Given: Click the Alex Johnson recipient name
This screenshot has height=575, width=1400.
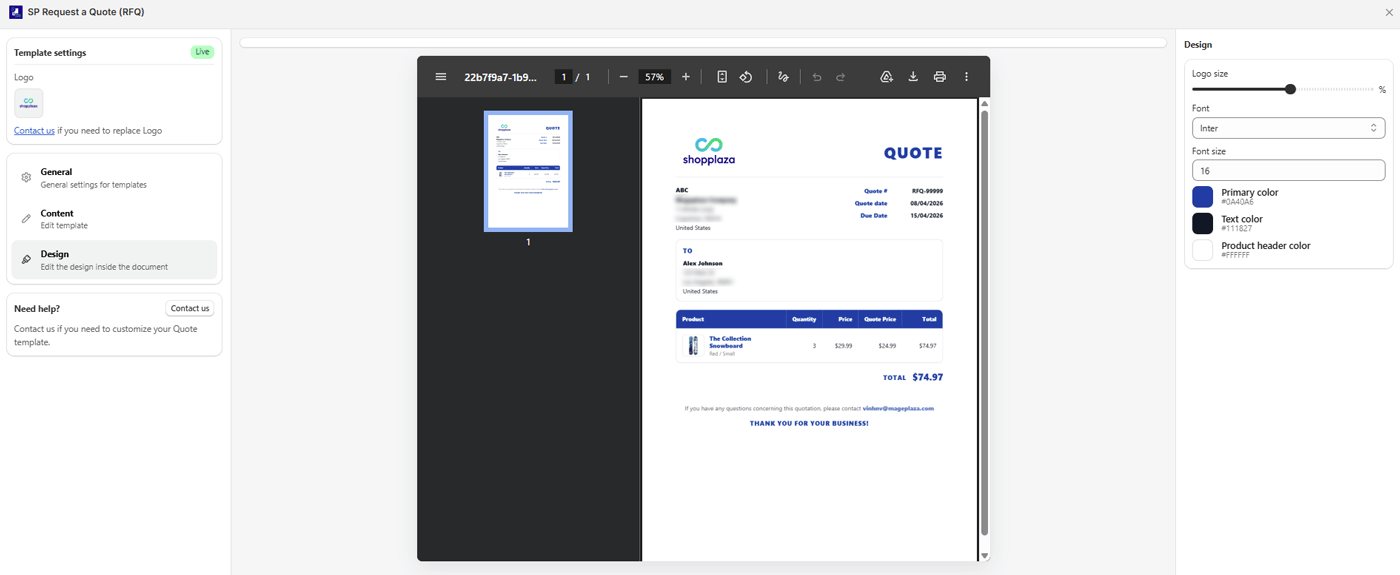Looking at the screenshot, I should [702, 263].
